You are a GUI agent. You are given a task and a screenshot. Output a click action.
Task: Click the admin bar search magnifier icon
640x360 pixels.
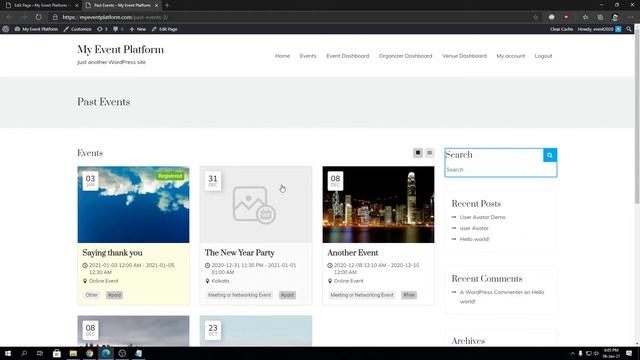pyautogui.click(x=629, y=29)
